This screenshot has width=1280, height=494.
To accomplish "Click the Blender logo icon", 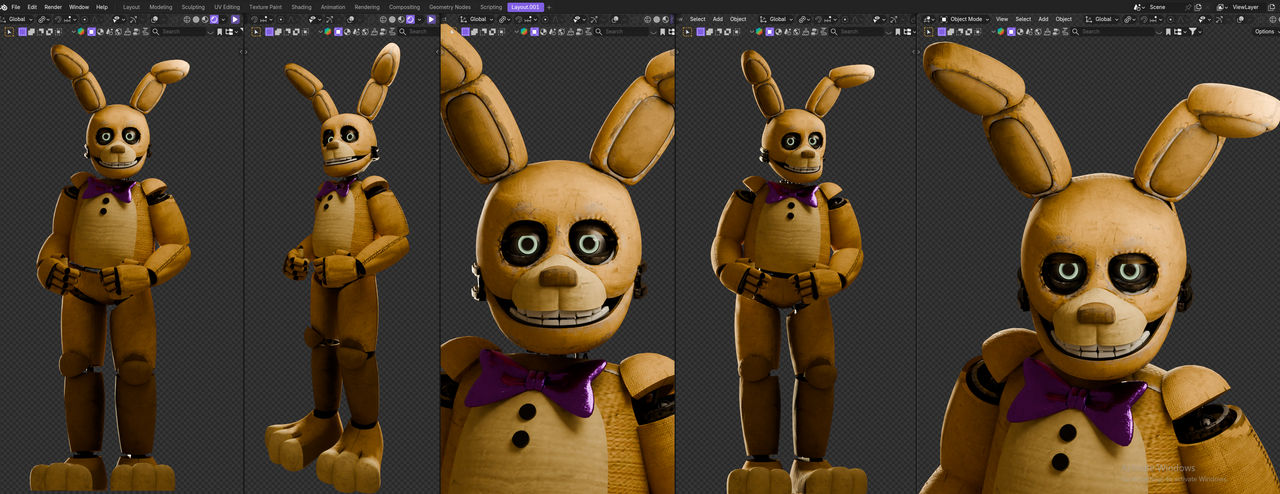I will (x=4, y=7).
